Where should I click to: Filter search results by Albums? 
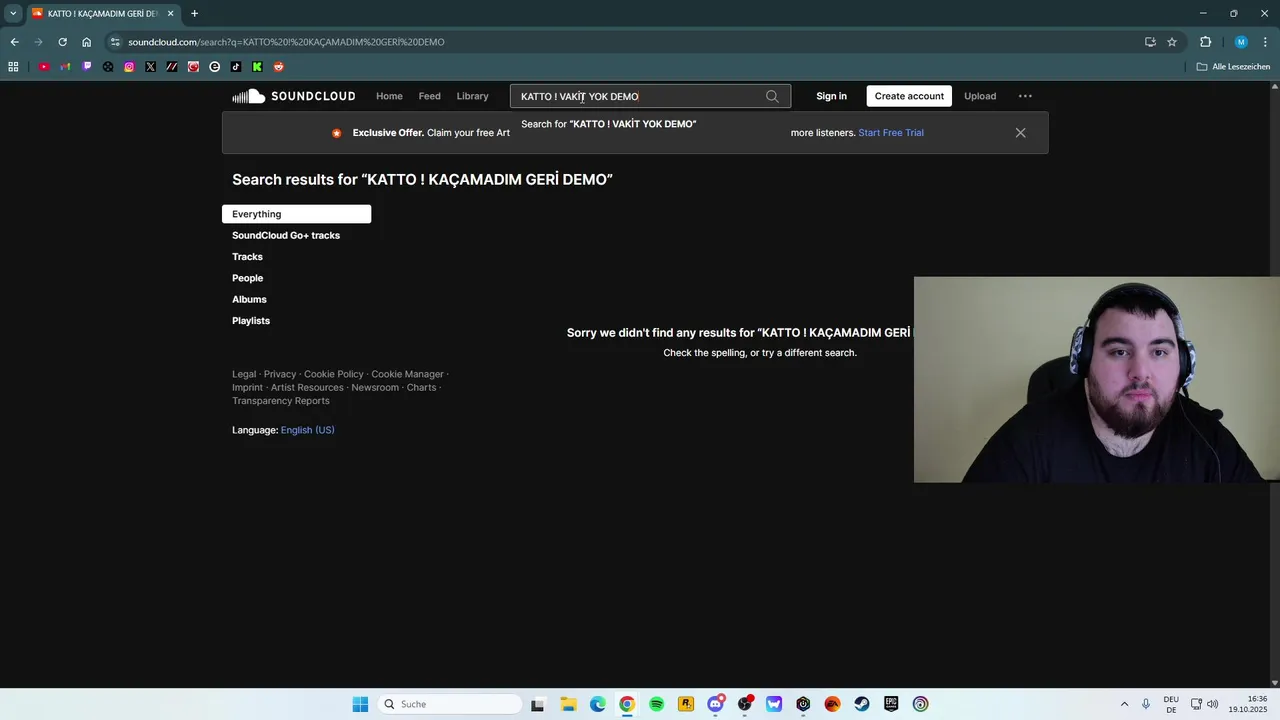[249, 299]
